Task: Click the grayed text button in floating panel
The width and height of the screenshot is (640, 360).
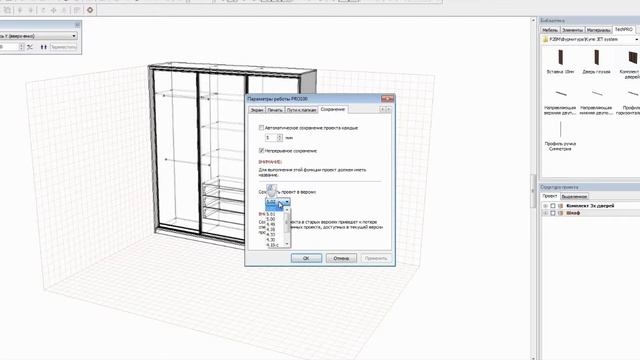Action: point(64,47)
